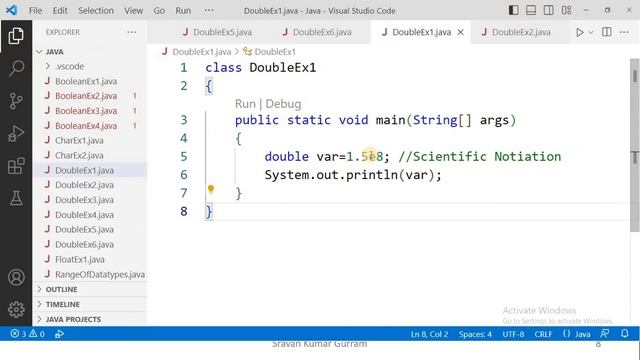Screen dimensions: 640x360
Task: Open the Selection menu
Action: tap(96, 11)
